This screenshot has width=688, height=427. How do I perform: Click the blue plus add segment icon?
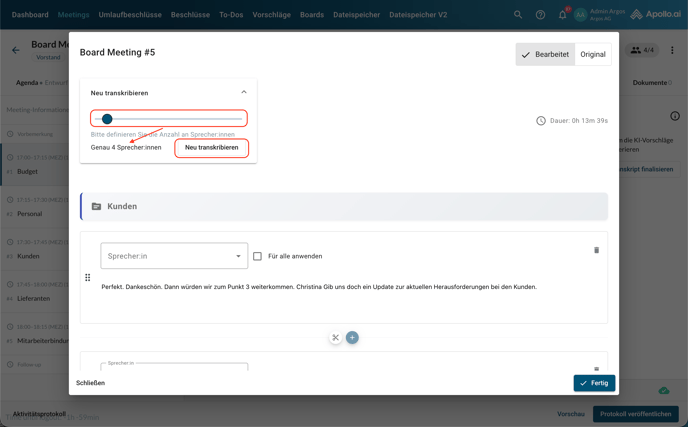click(x=352, y=337)
